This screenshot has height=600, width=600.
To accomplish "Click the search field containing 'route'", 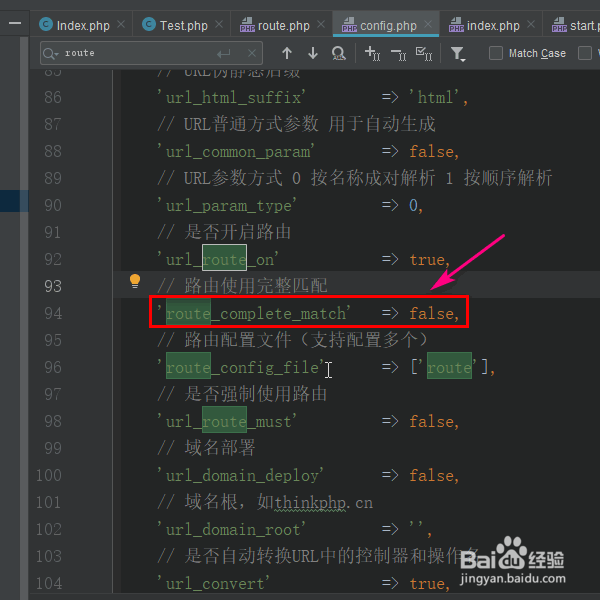I will 151,53.
